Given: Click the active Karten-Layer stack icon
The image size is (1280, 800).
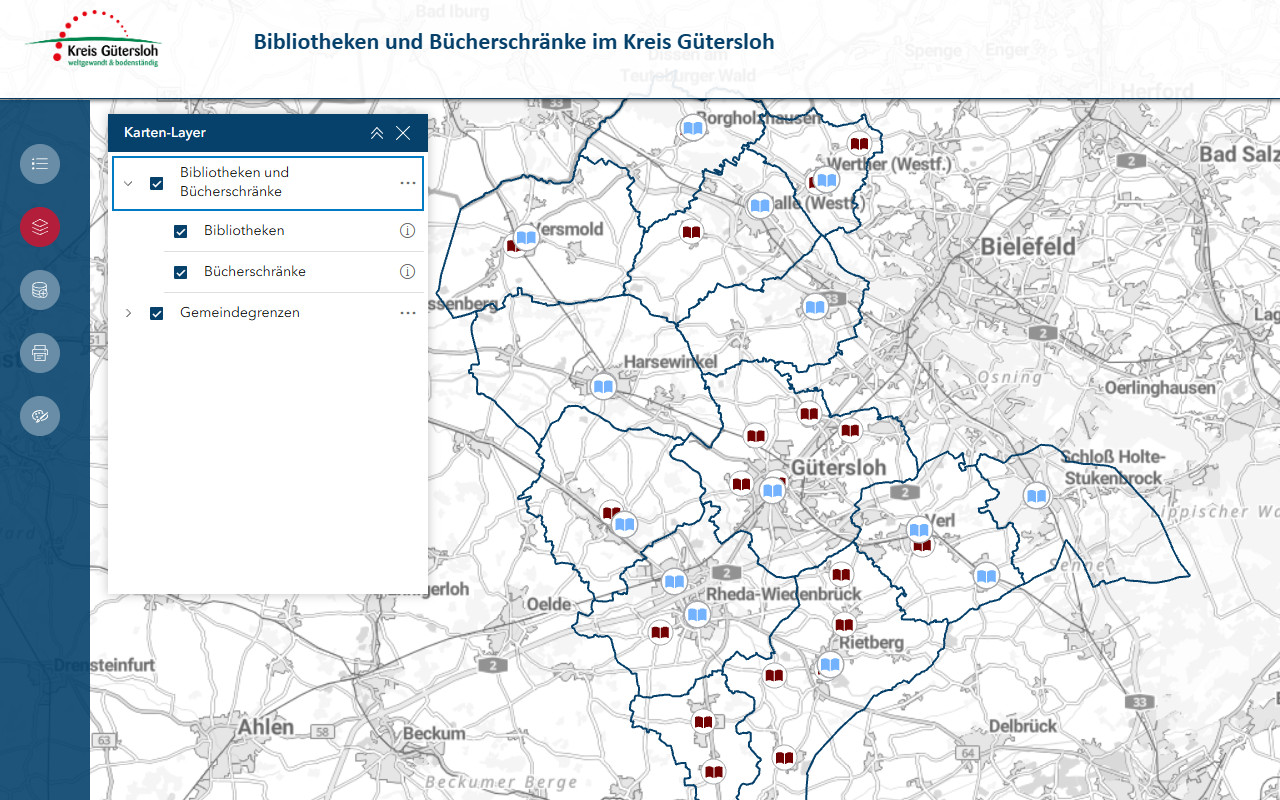Looking at the screenshot, I should click(40, 227).
